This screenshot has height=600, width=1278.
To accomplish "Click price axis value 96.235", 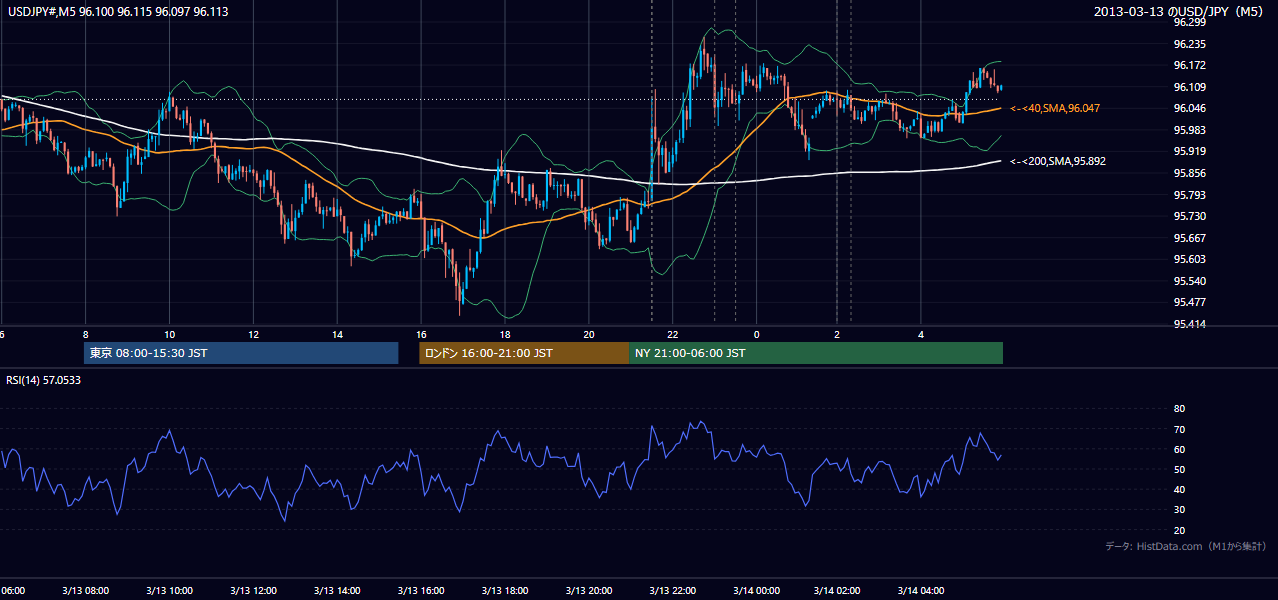I will (1189, 44).
